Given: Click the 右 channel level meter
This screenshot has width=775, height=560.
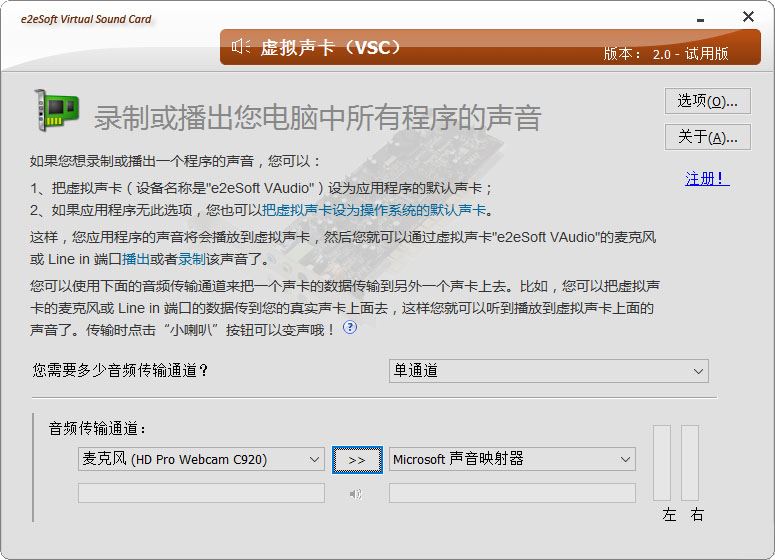Looking at the screenshot, I should [690, 463].
